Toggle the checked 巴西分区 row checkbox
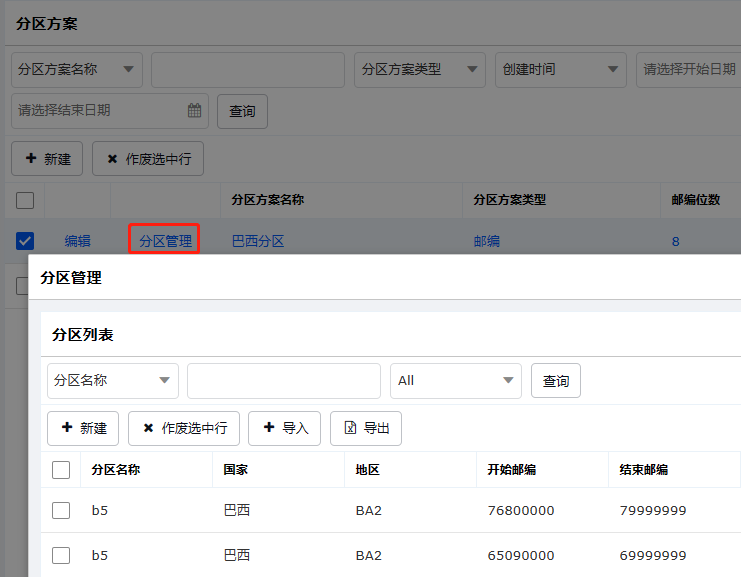741x577 pixels. [25, 241]
